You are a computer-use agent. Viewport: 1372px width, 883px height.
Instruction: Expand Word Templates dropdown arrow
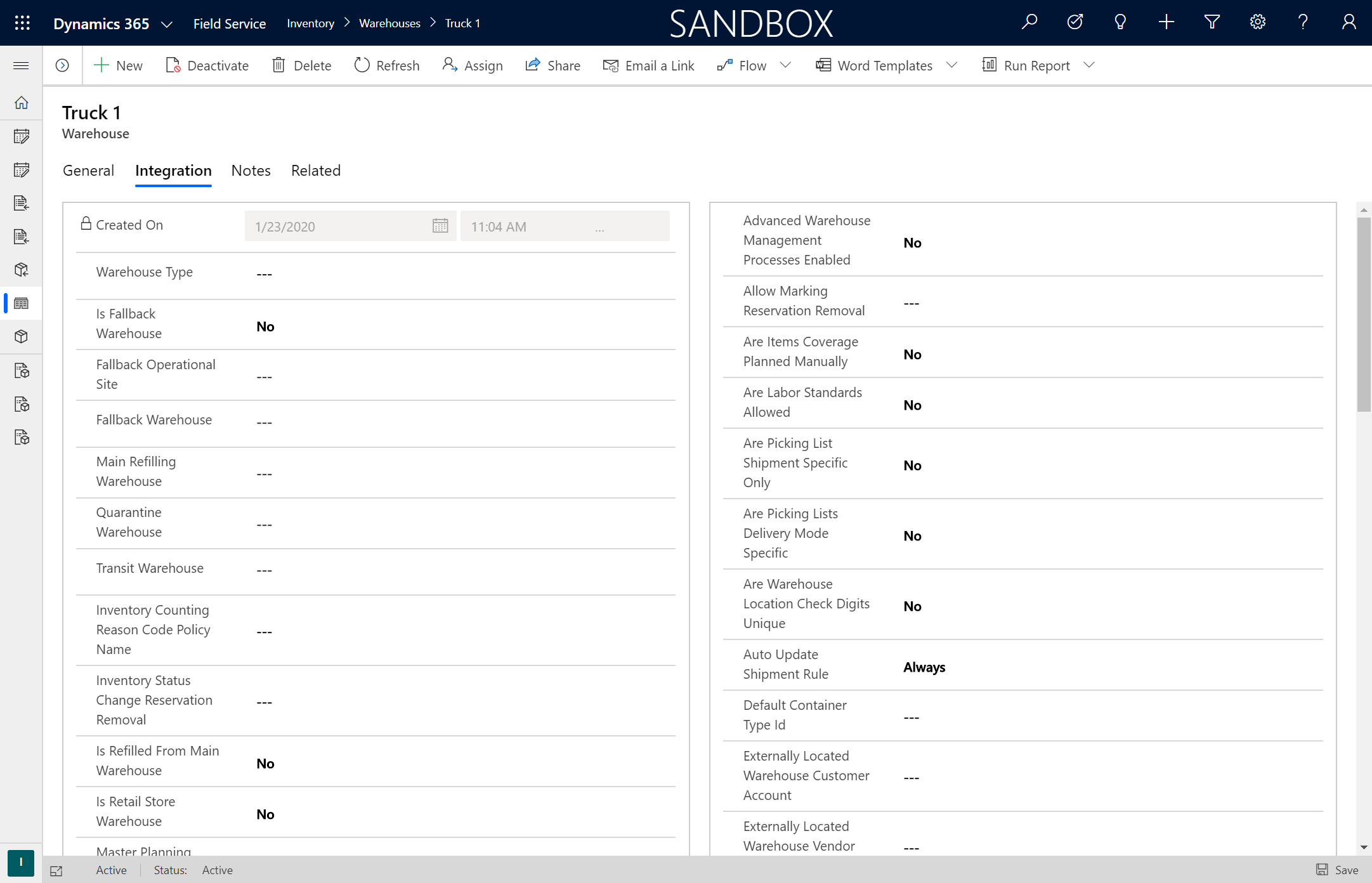pyautogui.click(x=952, y=65)
